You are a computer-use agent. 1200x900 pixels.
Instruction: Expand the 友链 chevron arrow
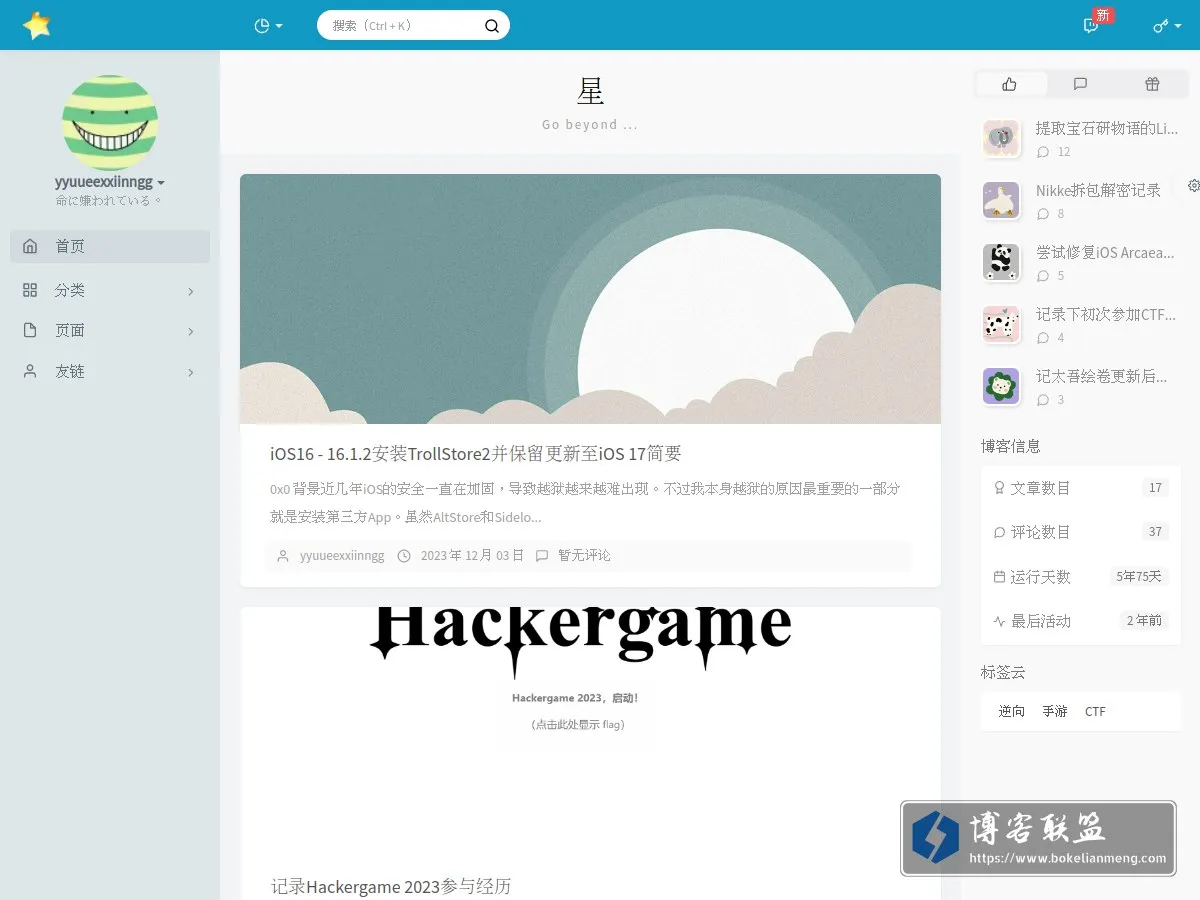191,372
